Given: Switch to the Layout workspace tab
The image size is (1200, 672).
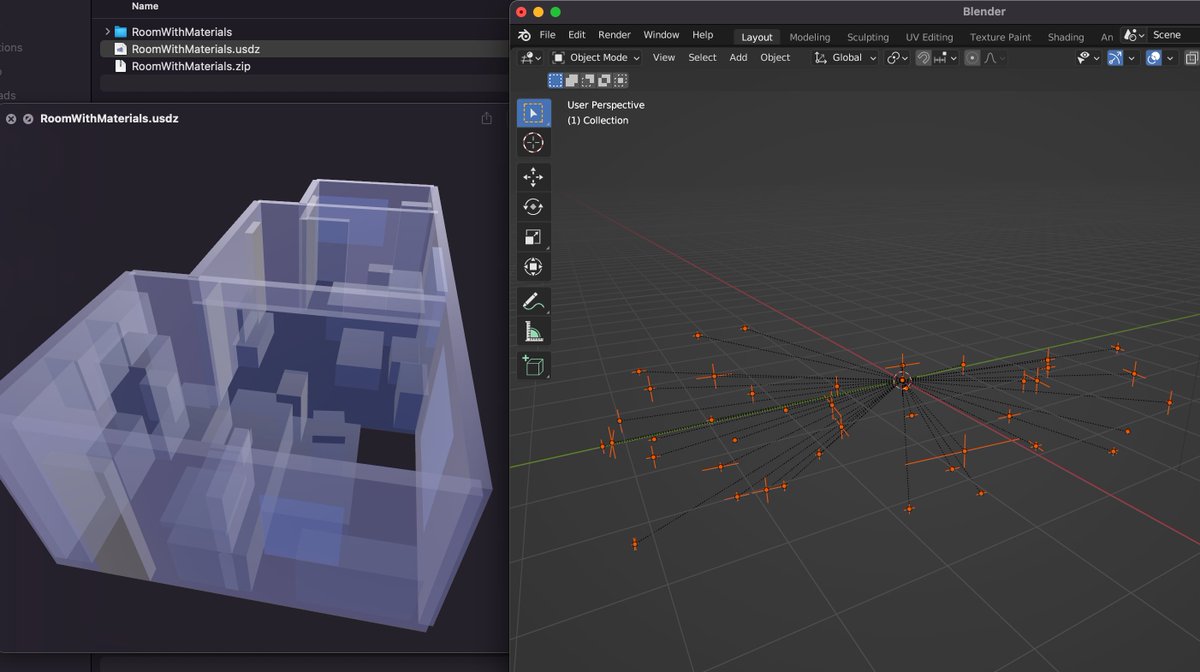Looking at the screenshot, I should tap(757, 37).
